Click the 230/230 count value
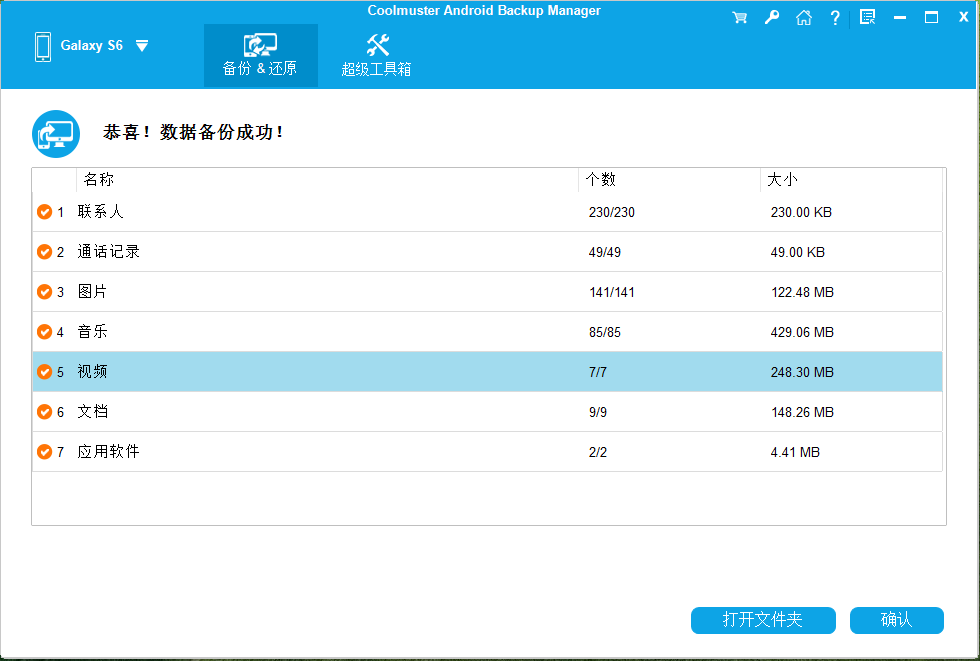 (x=612, y=212)
